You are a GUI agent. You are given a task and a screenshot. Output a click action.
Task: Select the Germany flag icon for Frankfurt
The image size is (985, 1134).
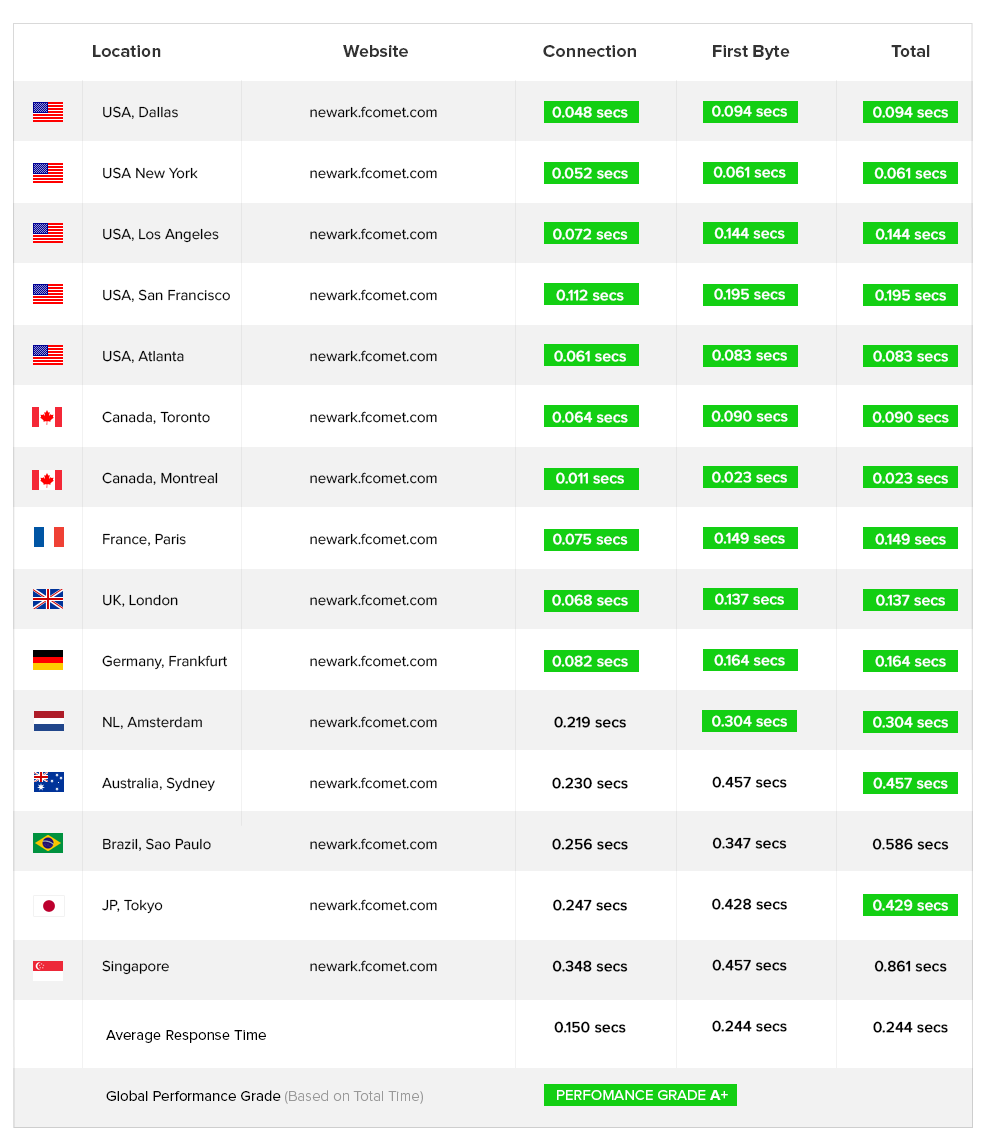coord(48,660)
